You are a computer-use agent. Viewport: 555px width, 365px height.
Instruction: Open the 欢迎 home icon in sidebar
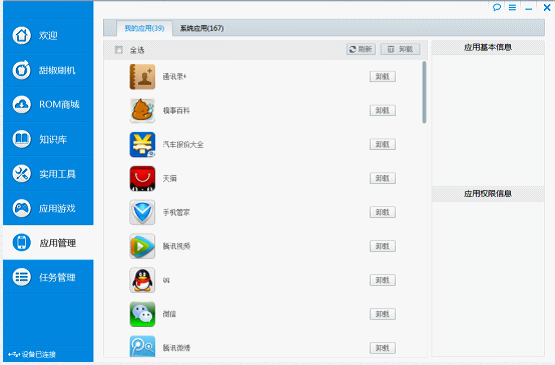tap(22, 35)
